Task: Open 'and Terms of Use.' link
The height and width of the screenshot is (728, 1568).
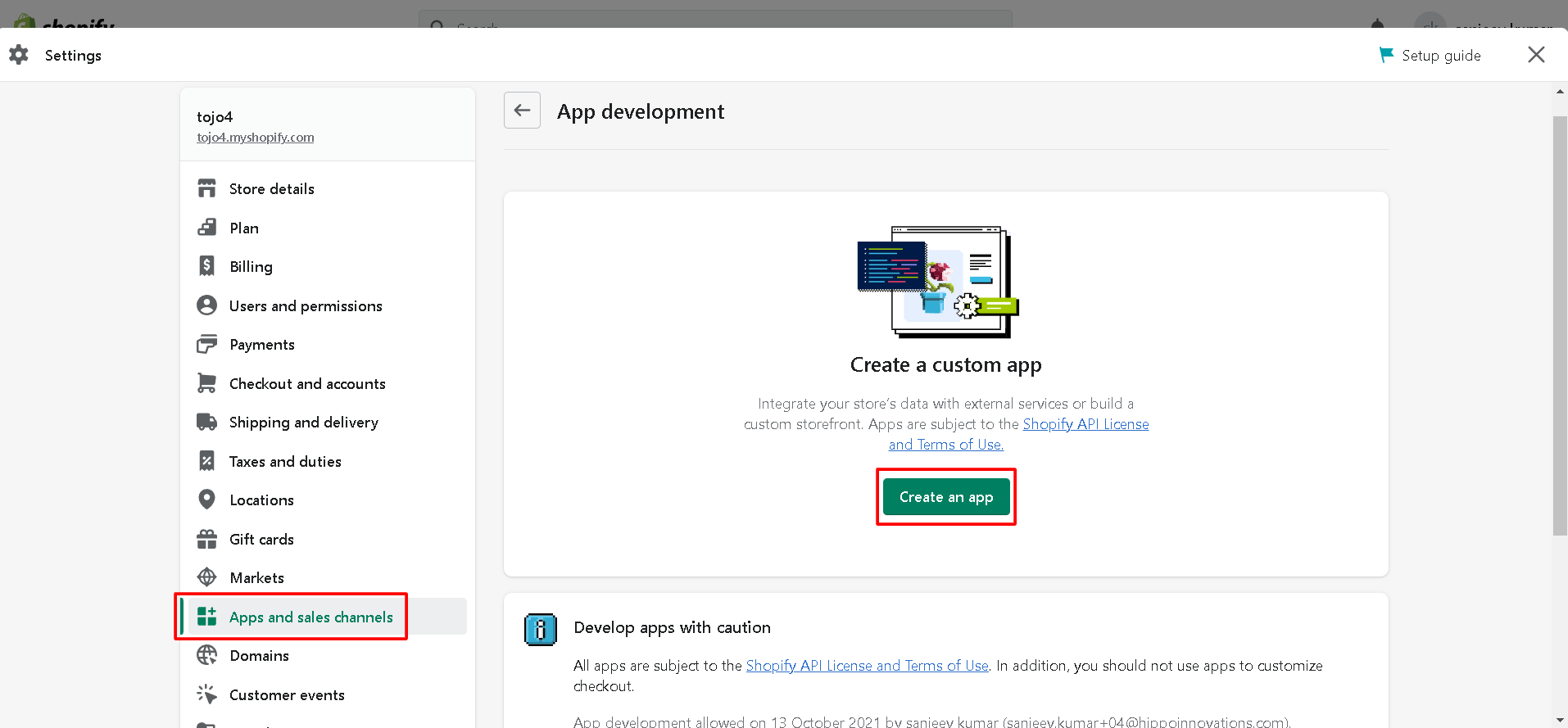Action: (x=946, y=445)
